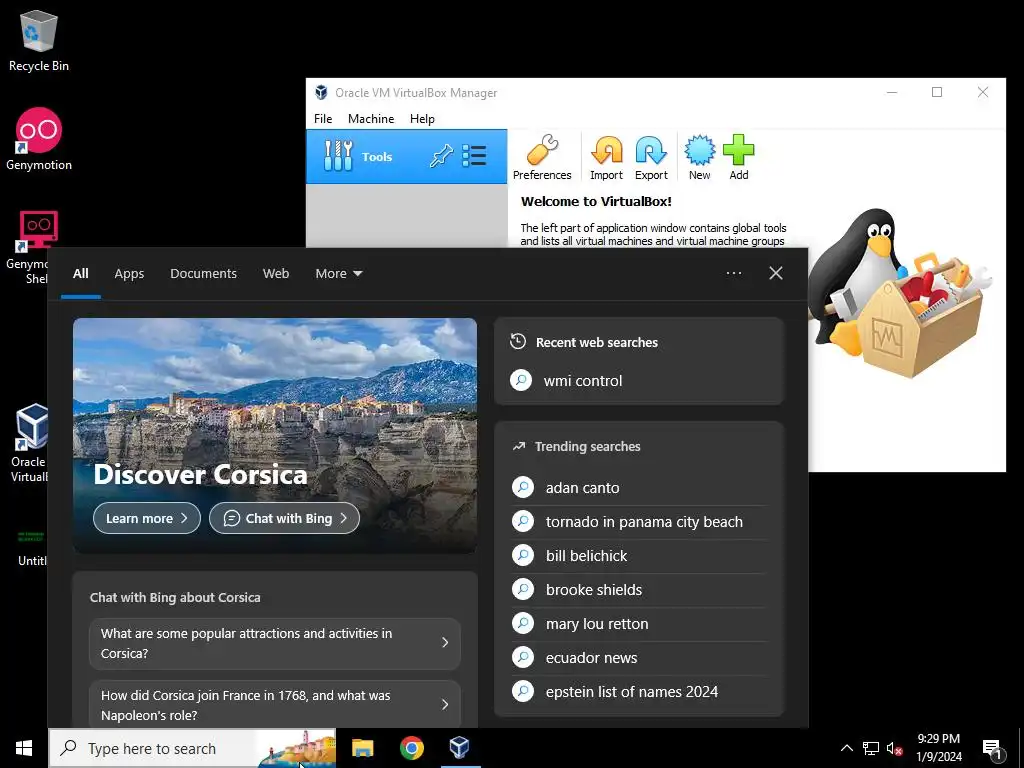Viewport: 1024px width, 768px height.
Task: Close the search panel
Action: coord(776,273)
